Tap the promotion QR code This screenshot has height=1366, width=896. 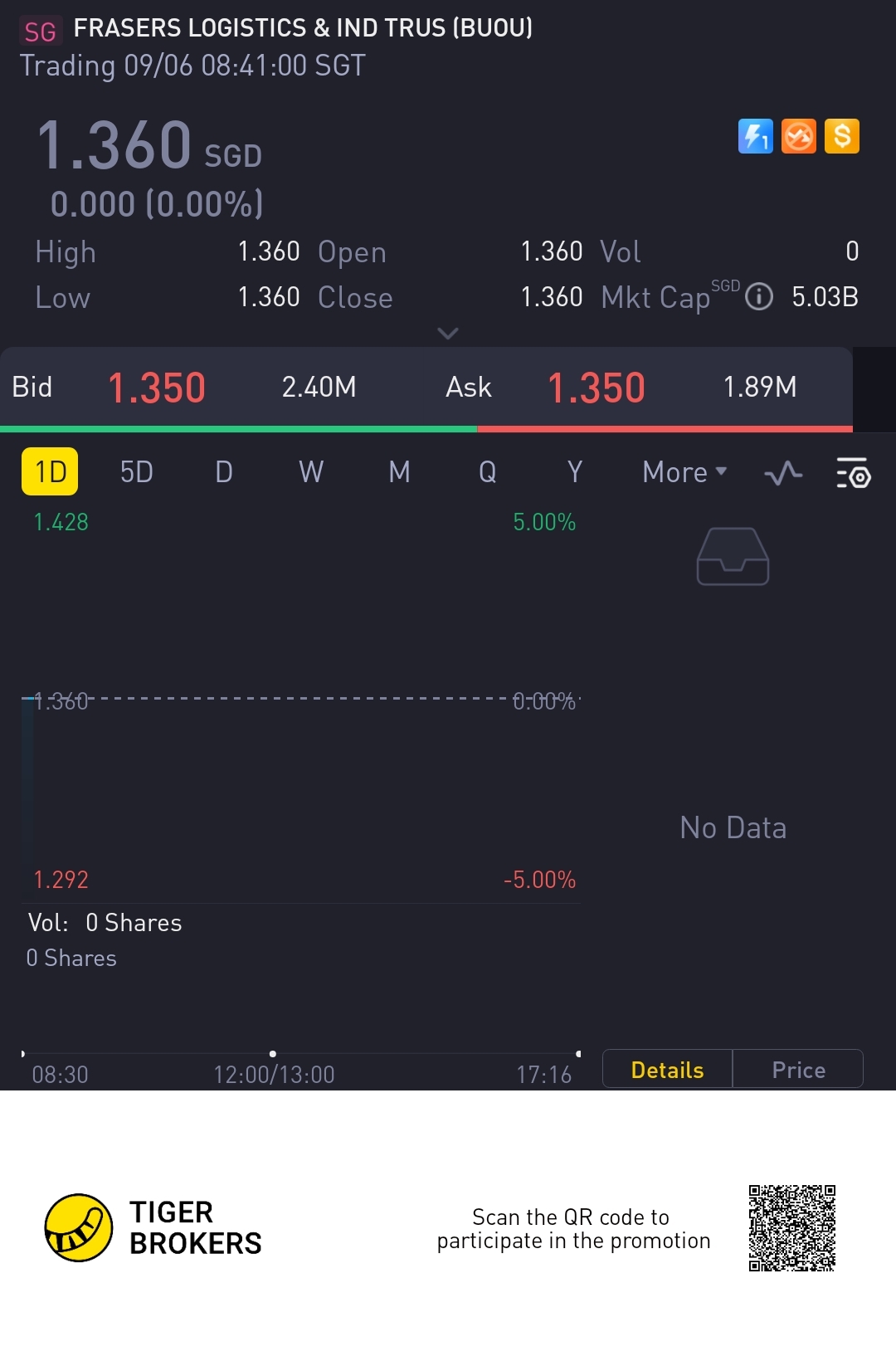click(x=791, y=1228)
